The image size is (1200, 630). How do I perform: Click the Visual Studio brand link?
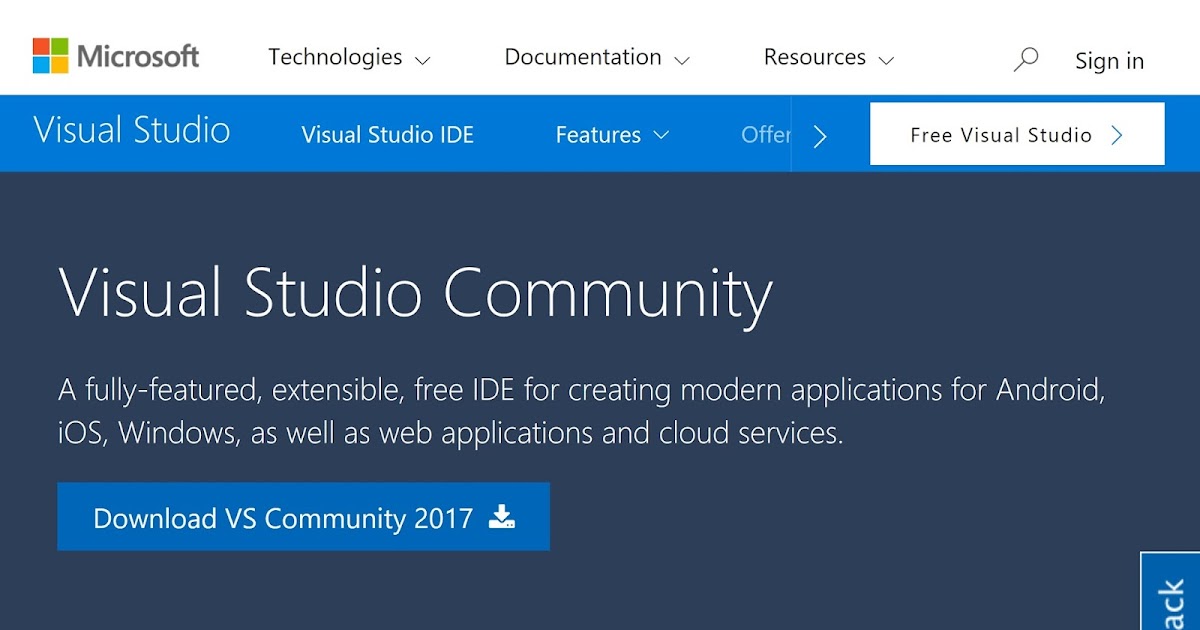[x=132, y=130]
